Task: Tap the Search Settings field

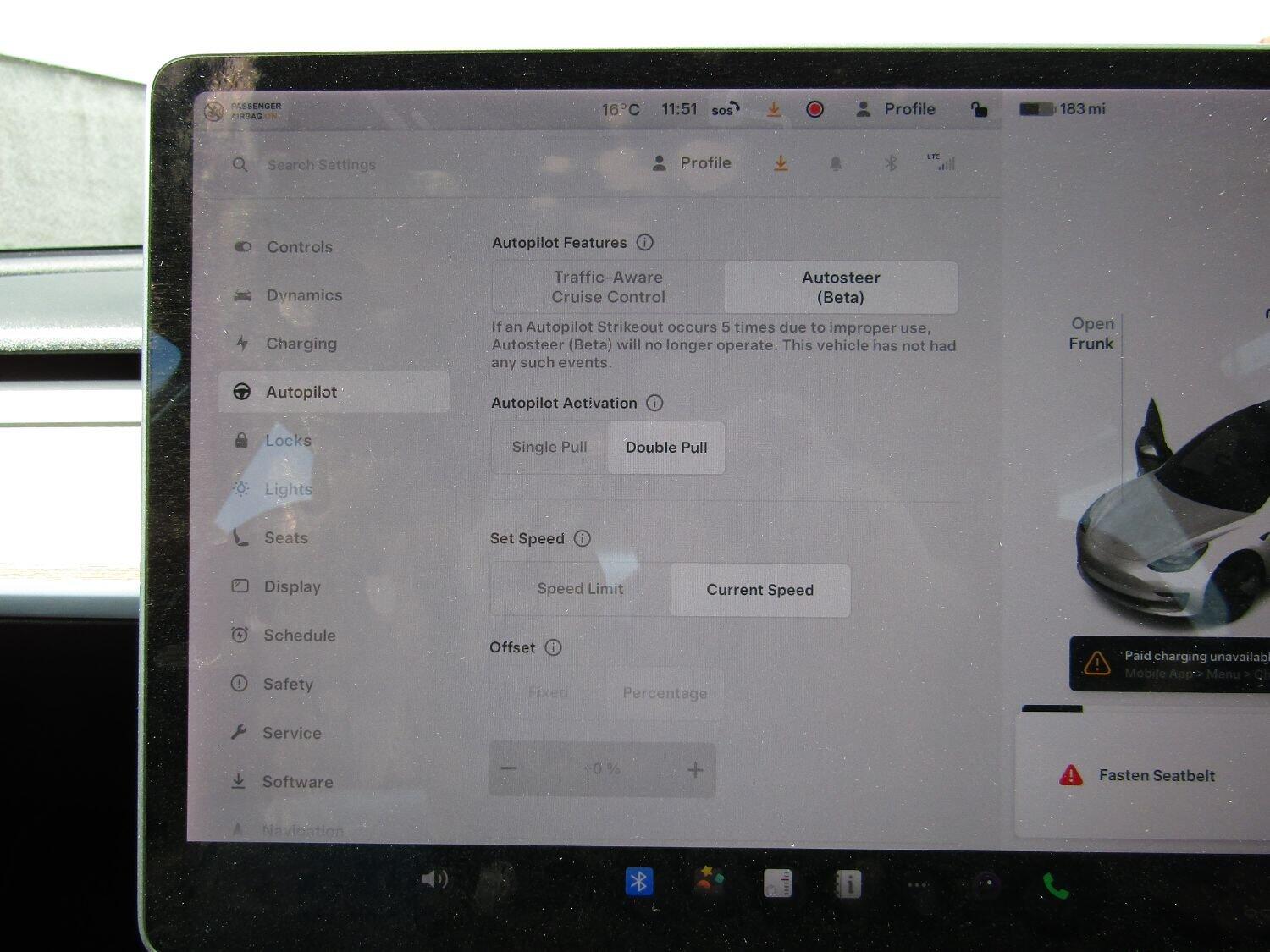Action: coord(322,165)
